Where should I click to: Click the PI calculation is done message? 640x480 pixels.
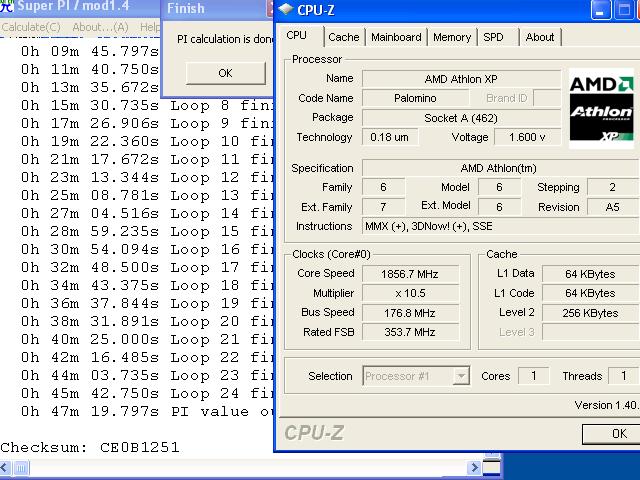(x=224, y=39)
